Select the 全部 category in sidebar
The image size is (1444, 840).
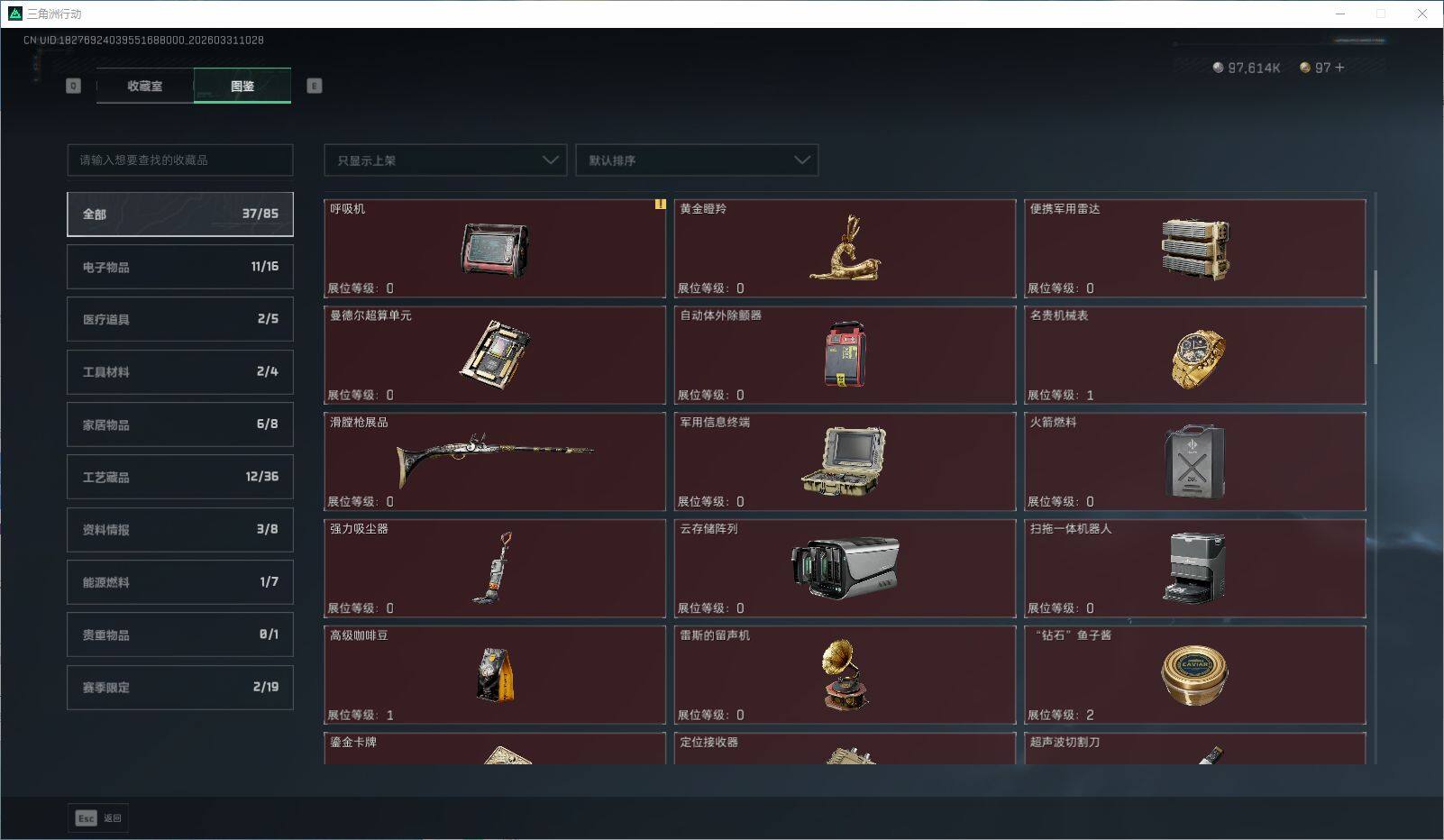tap(179, 214)
